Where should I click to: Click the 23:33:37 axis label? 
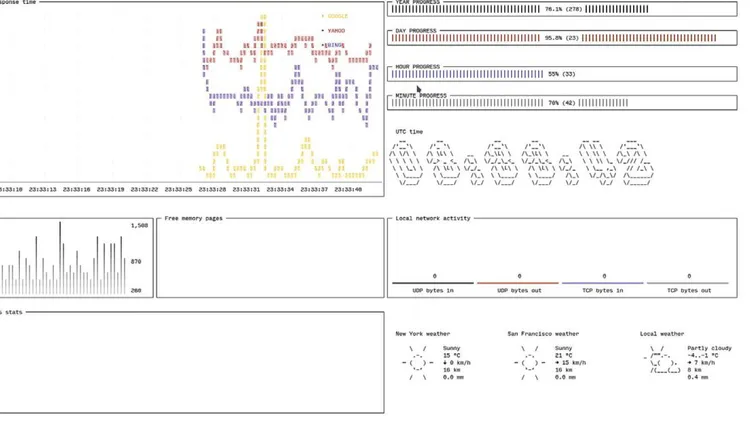[314, 189]
